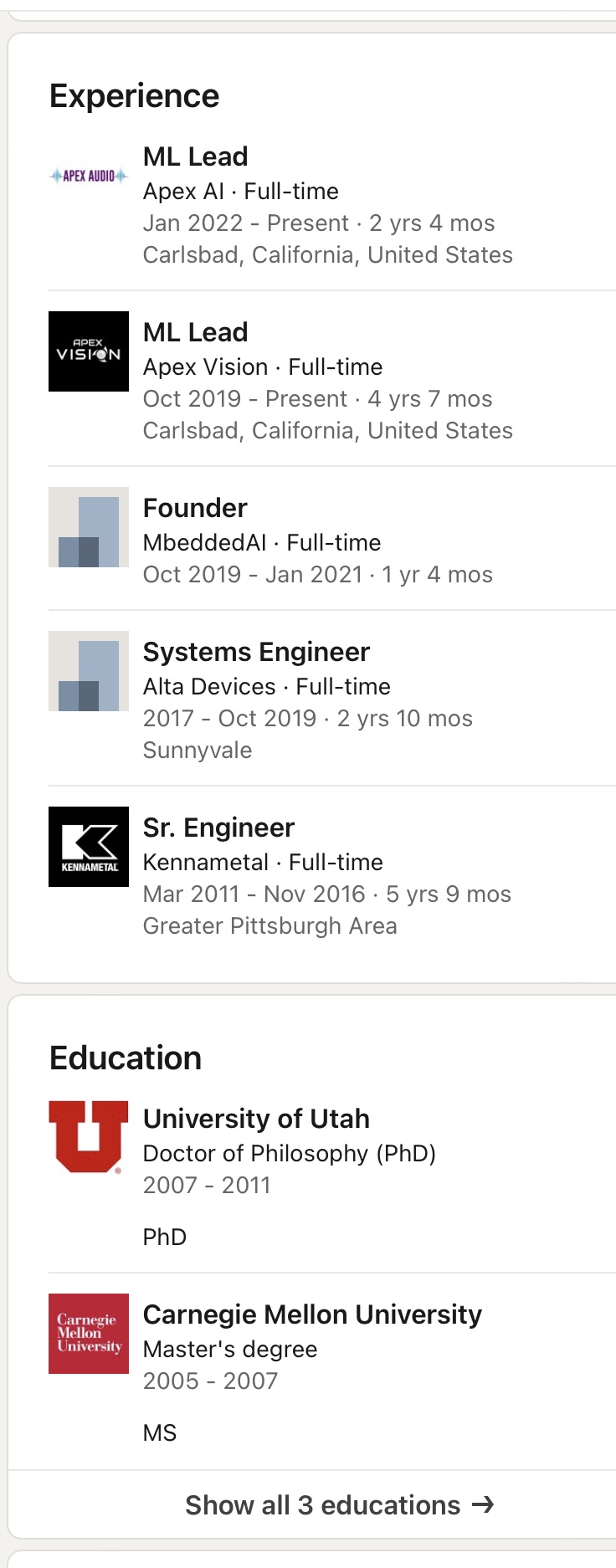Image resolution: width=616 pixels, height=1568 pixels.
Task: Click the Founder job title
Action: 195,508
